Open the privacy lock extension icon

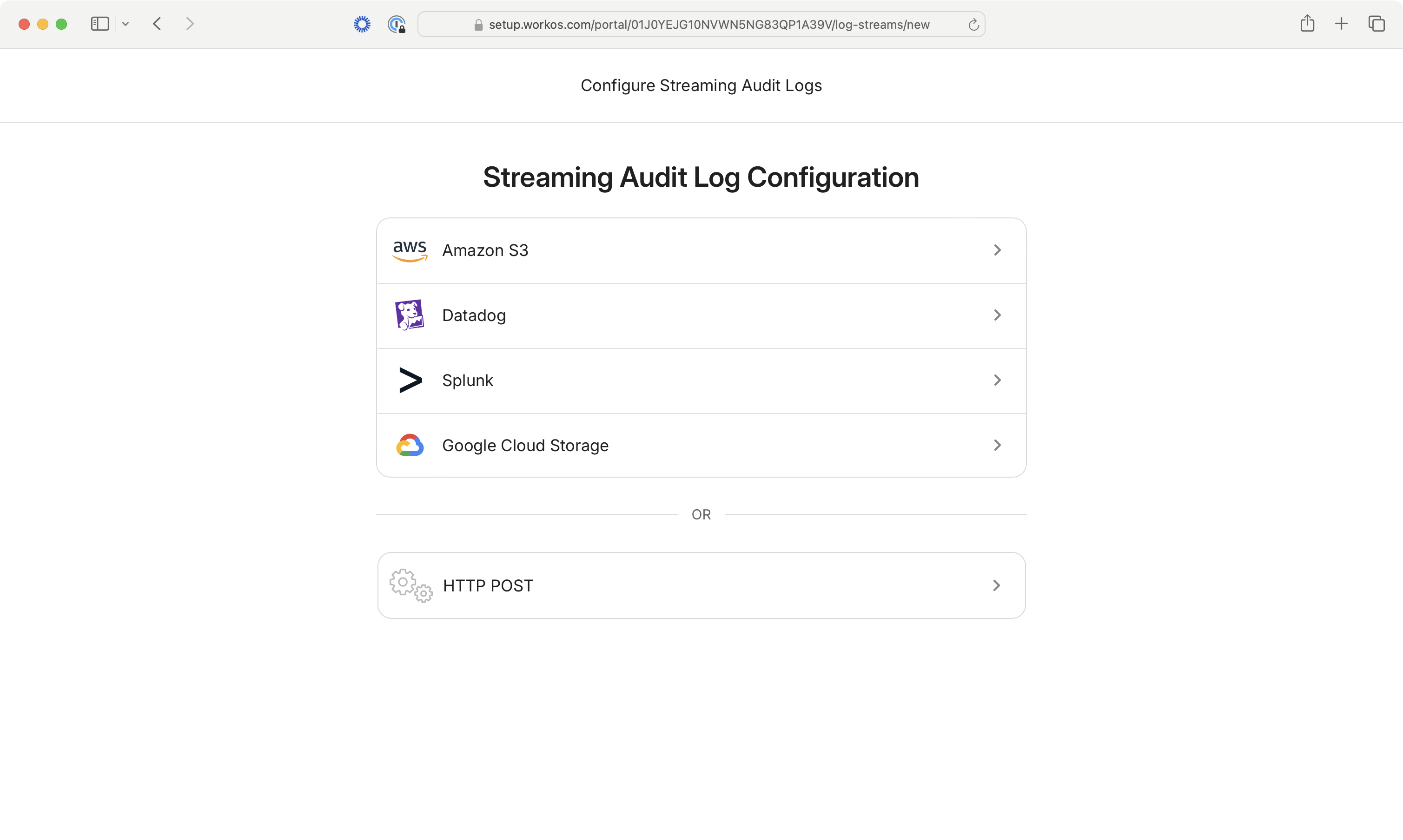397,24
